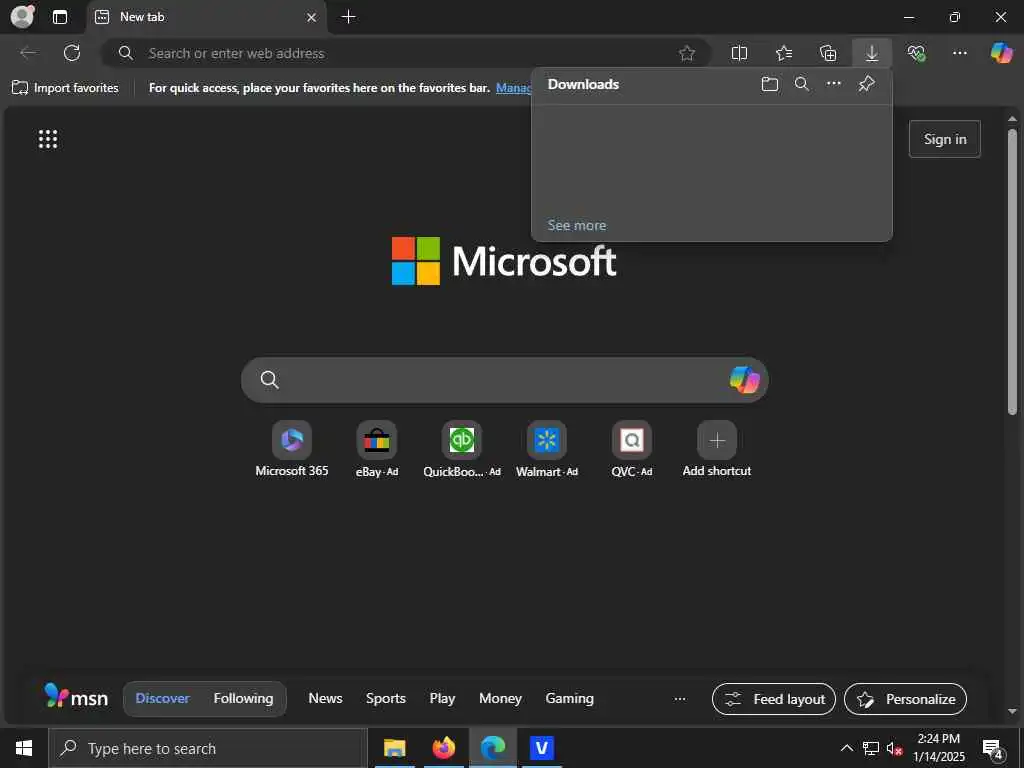Open Microsoft 365 shortcut
This screenshot has height=768, width=1024.
pos(292,450)
